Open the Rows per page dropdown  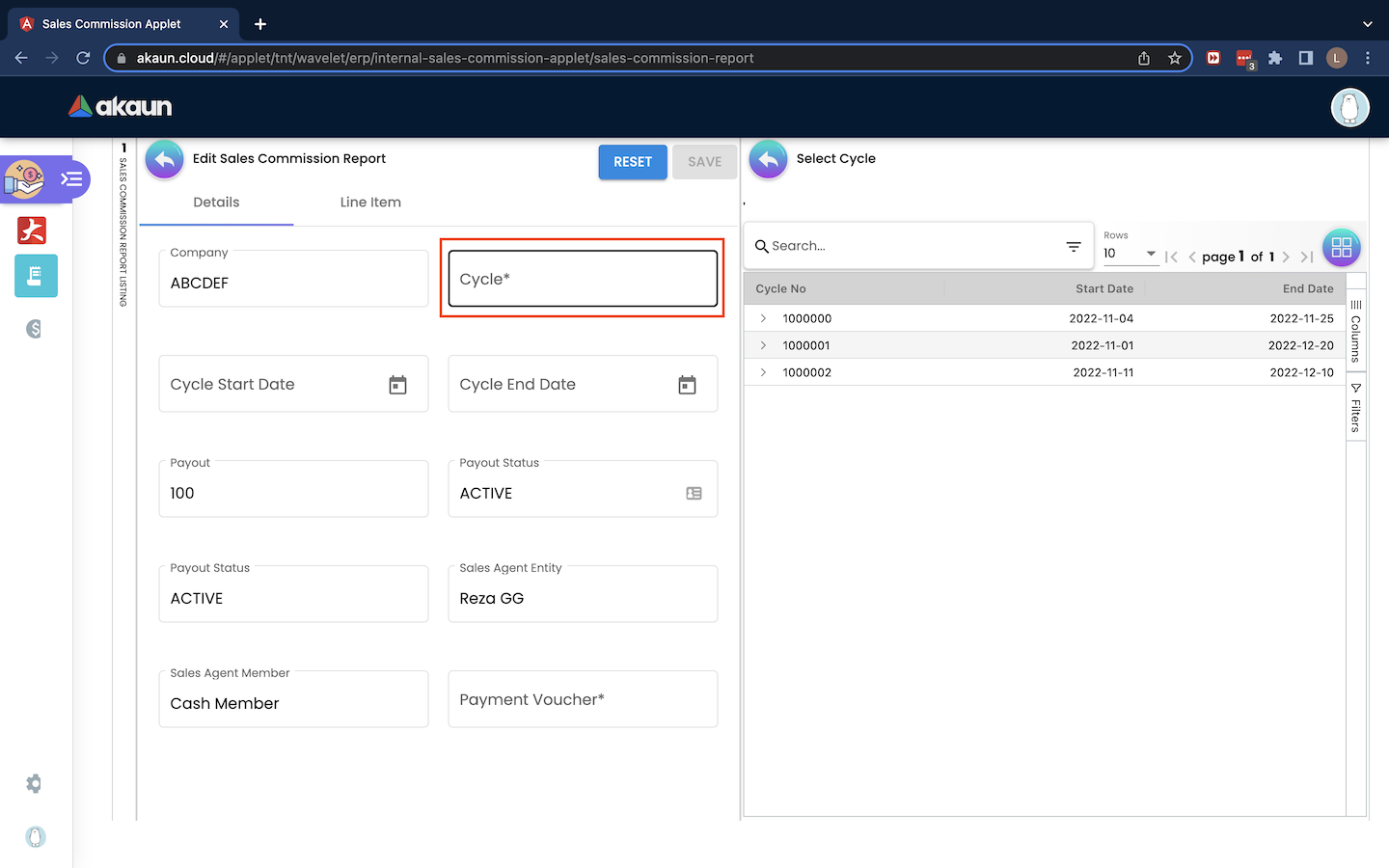point(1130,254)
